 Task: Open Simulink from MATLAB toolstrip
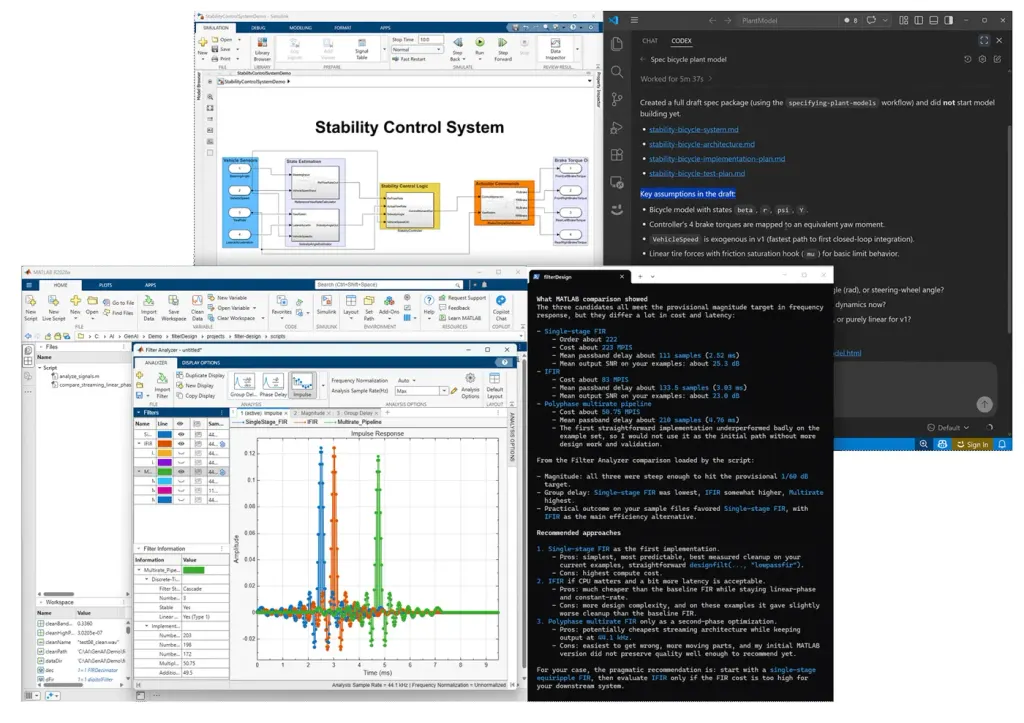pyautogui.click(x=327, y=304)
